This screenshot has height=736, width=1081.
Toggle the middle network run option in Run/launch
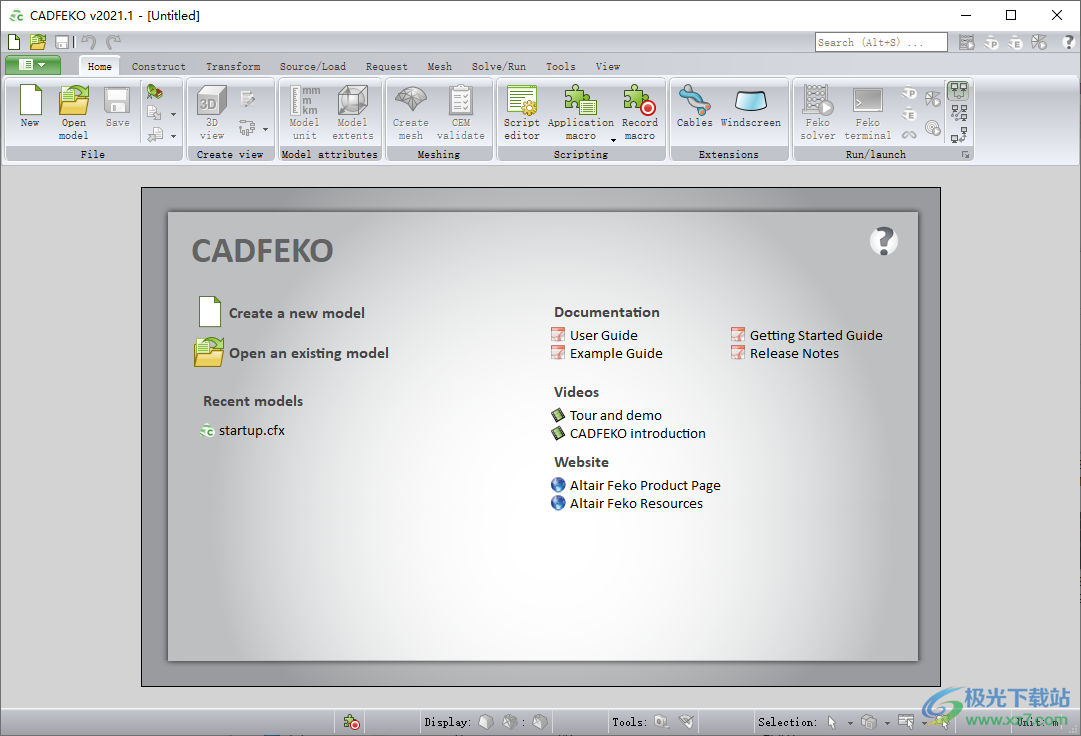pos(958,112)
